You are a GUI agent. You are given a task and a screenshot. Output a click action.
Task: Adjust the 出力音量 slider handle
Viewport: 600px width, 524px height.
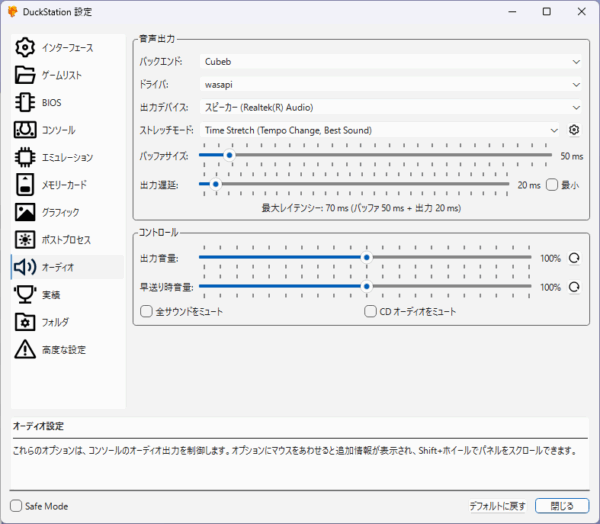click(x=367, y=258)
